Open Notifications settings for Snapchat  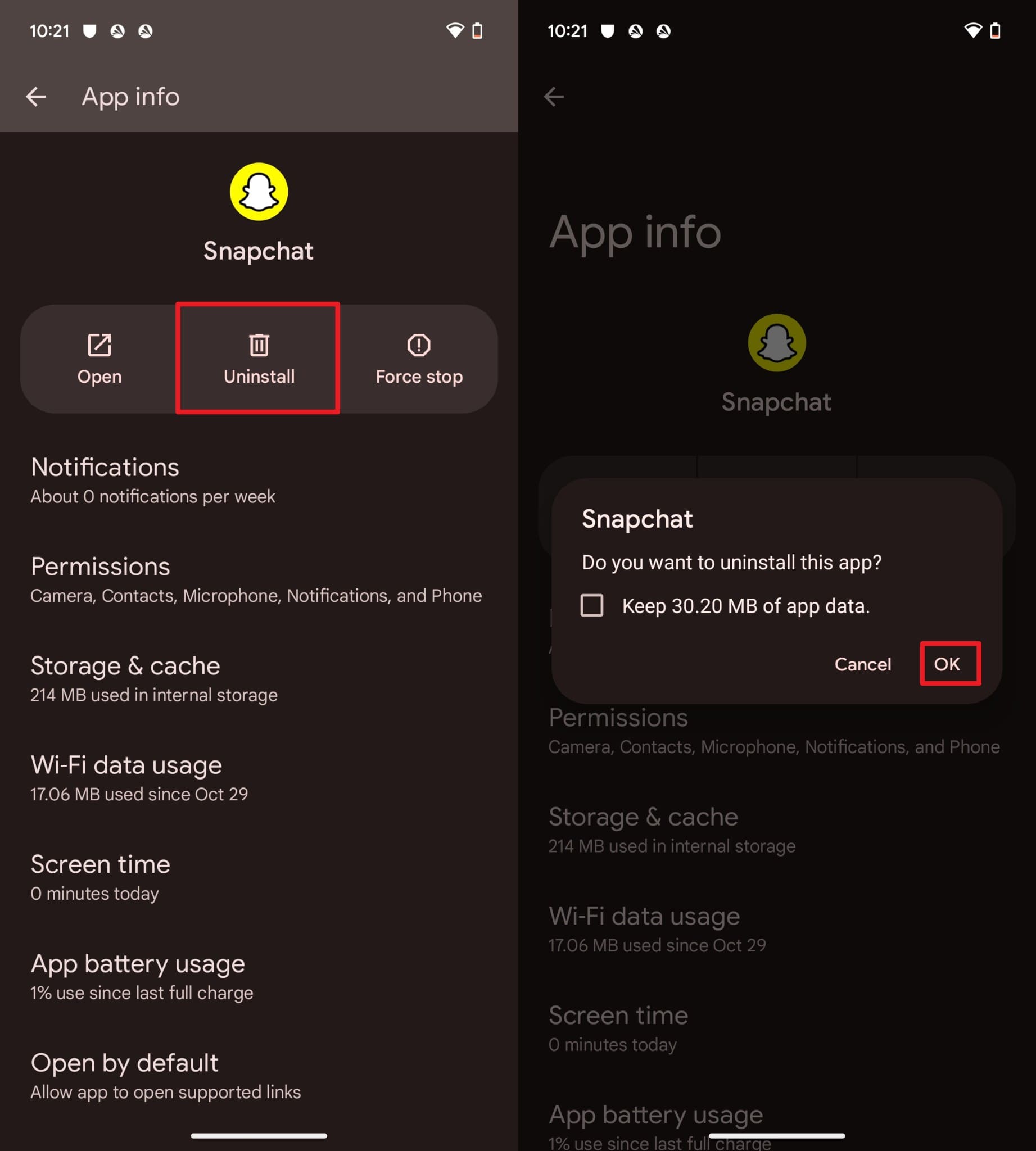click(x=259, y=481)
